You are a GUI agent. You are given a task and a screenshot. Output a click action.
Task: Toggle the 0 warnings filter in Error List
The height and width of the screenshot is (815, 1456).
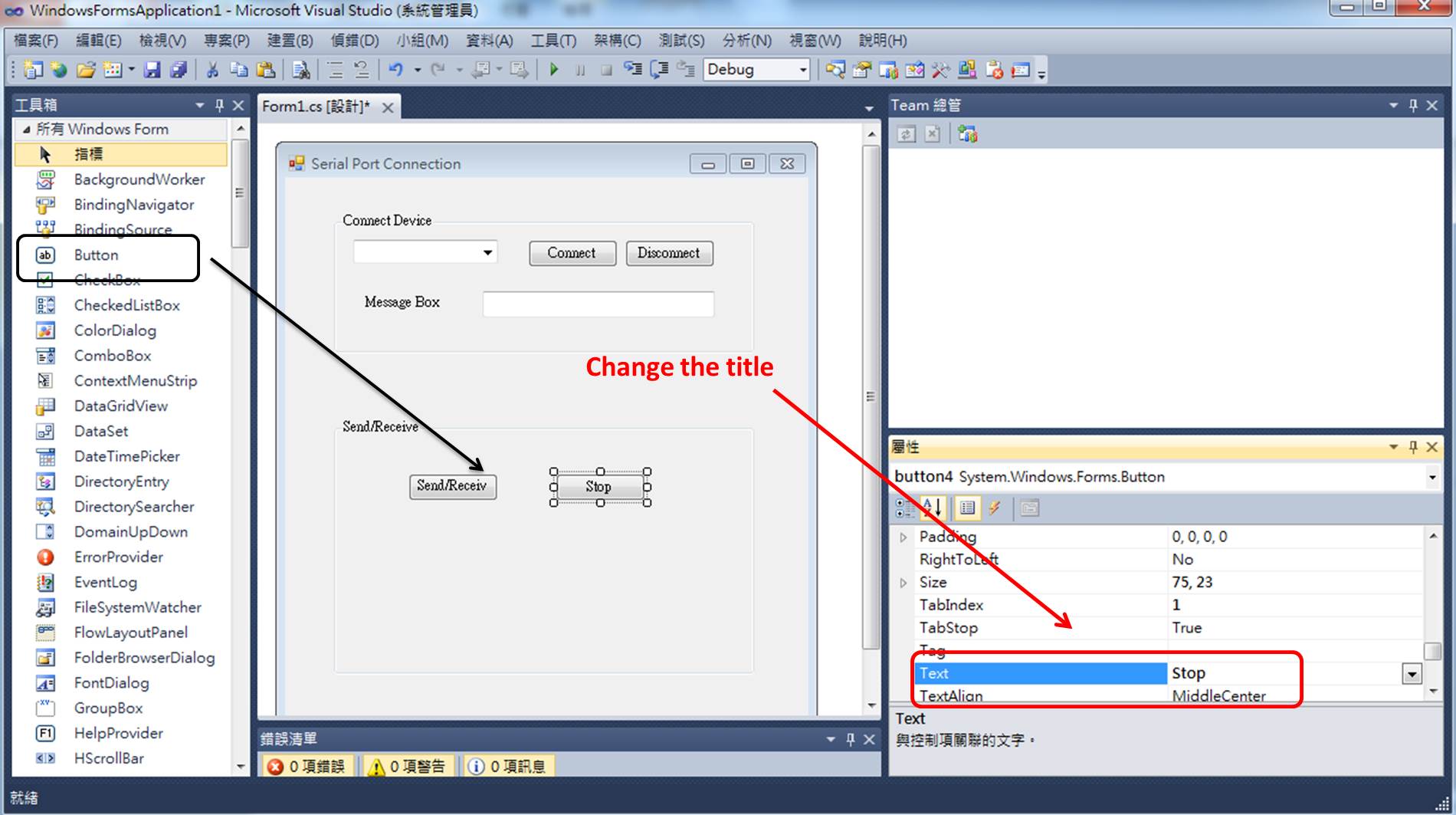click(x=407, y=766)
